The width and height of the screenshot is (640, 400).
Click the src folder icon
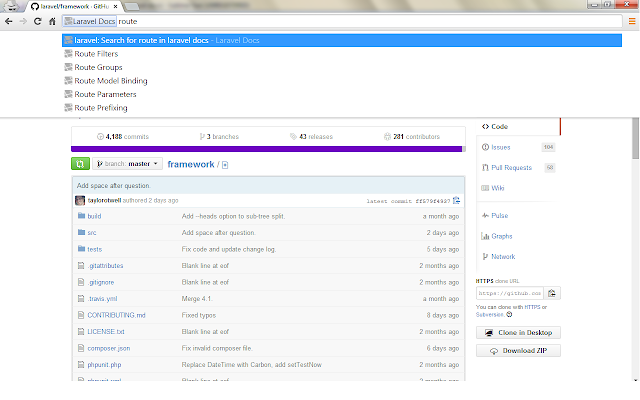pos(81,232)
